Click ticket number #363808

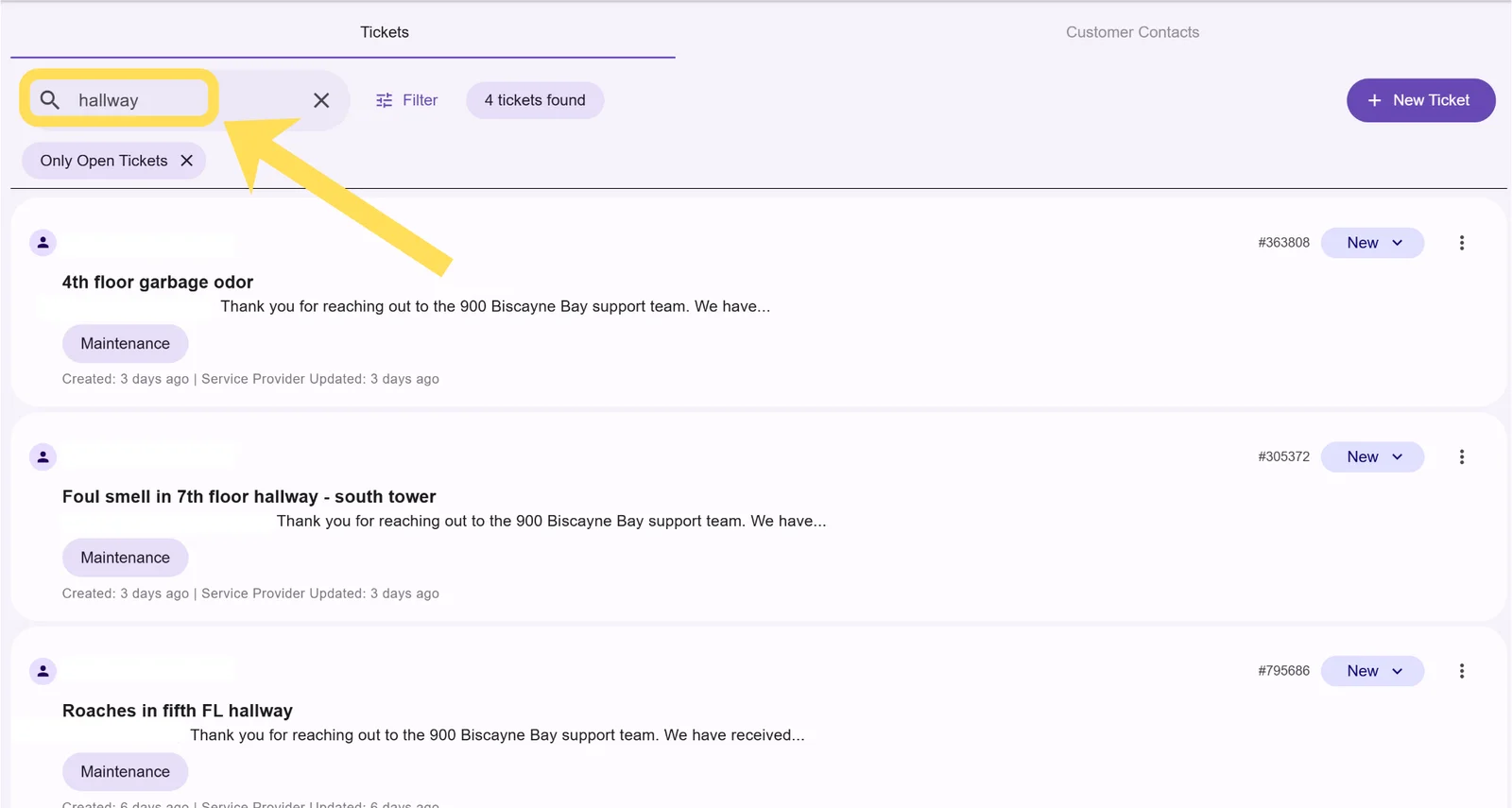pyautogui.click(x=1283, y=243)
